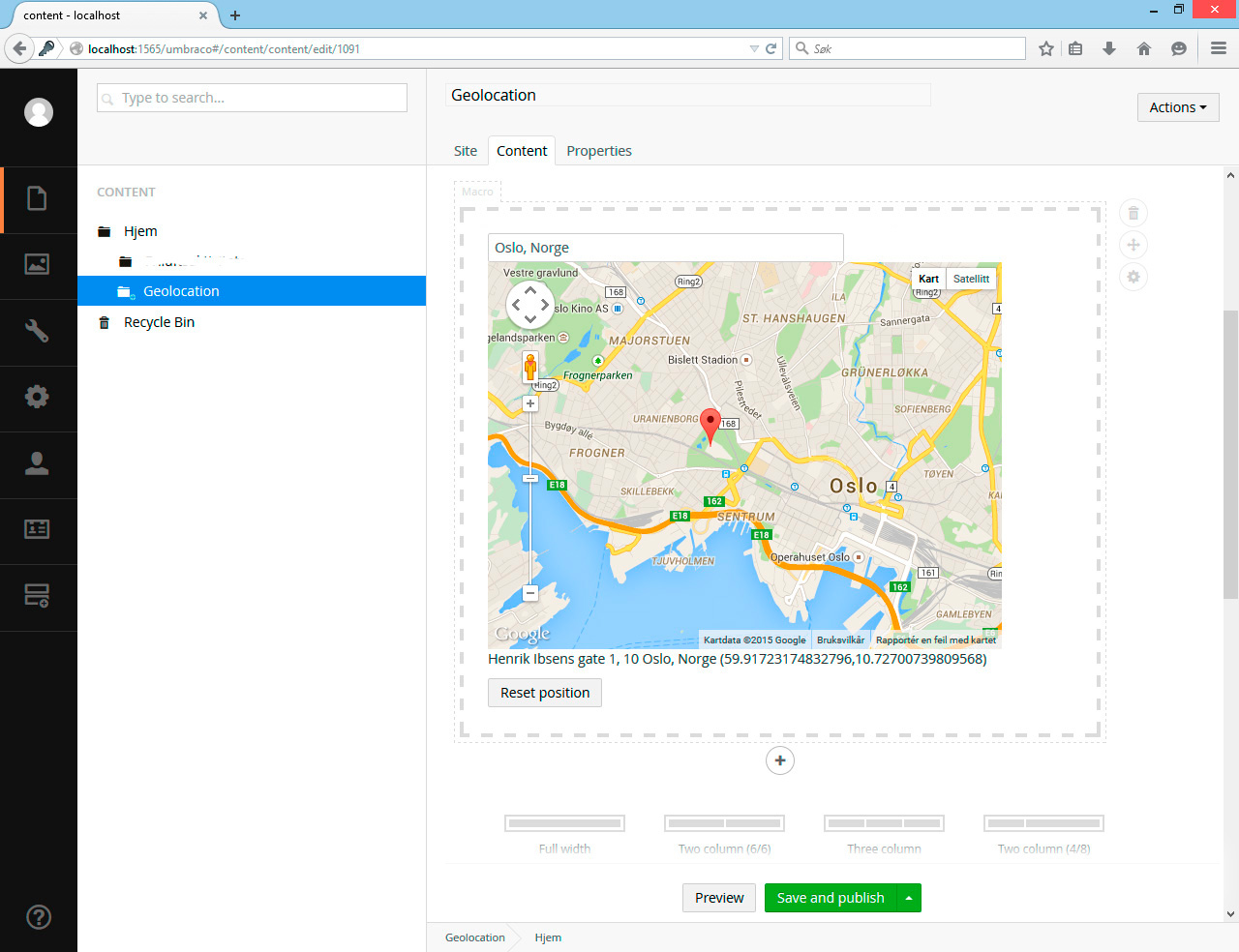Viewport: 1239px width, 952px height.
Task: Click Save and publish
Action: pos(831,898)
